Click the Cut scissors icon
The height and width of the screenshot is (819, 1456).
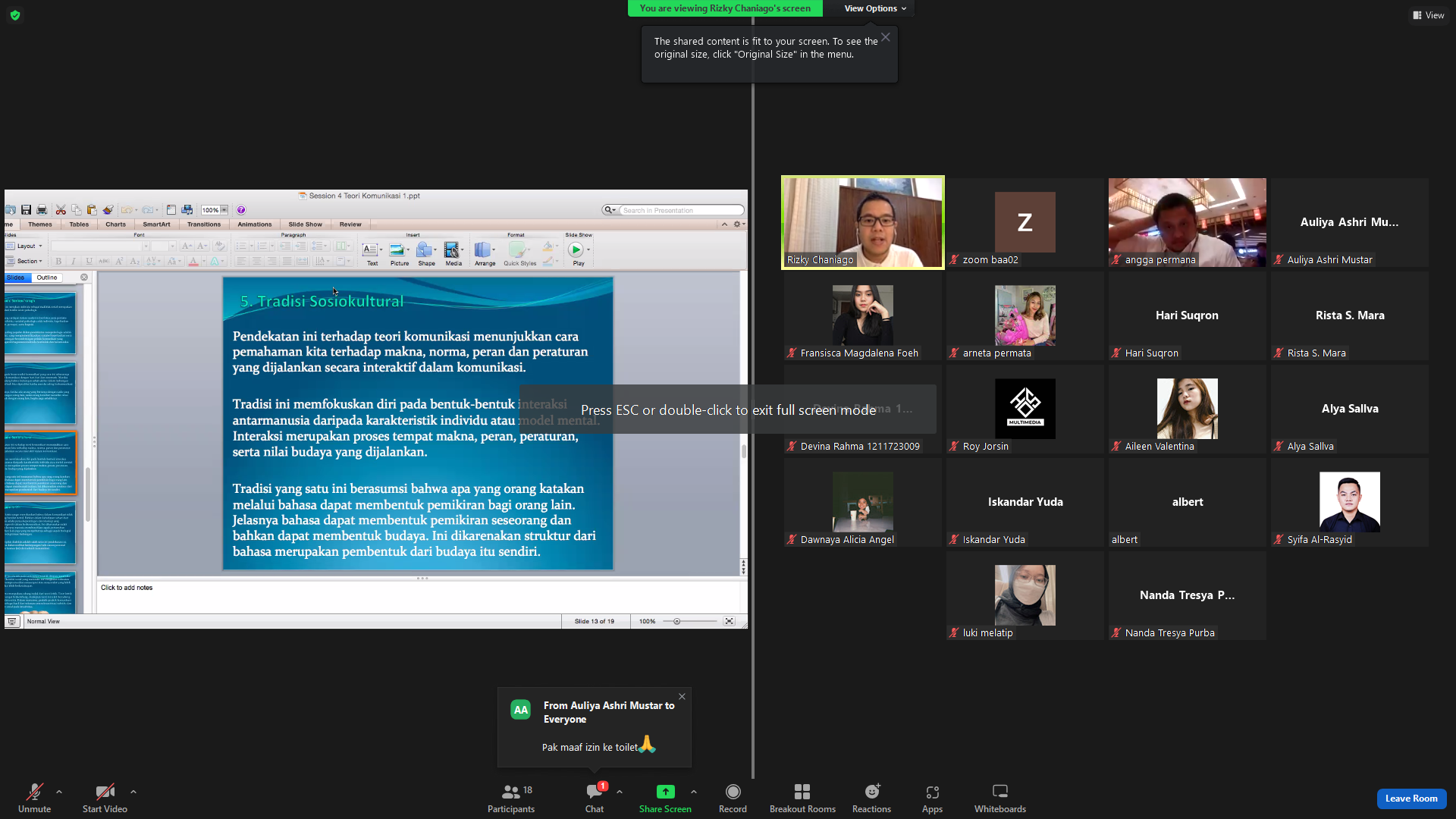click(x=61, y=210)
